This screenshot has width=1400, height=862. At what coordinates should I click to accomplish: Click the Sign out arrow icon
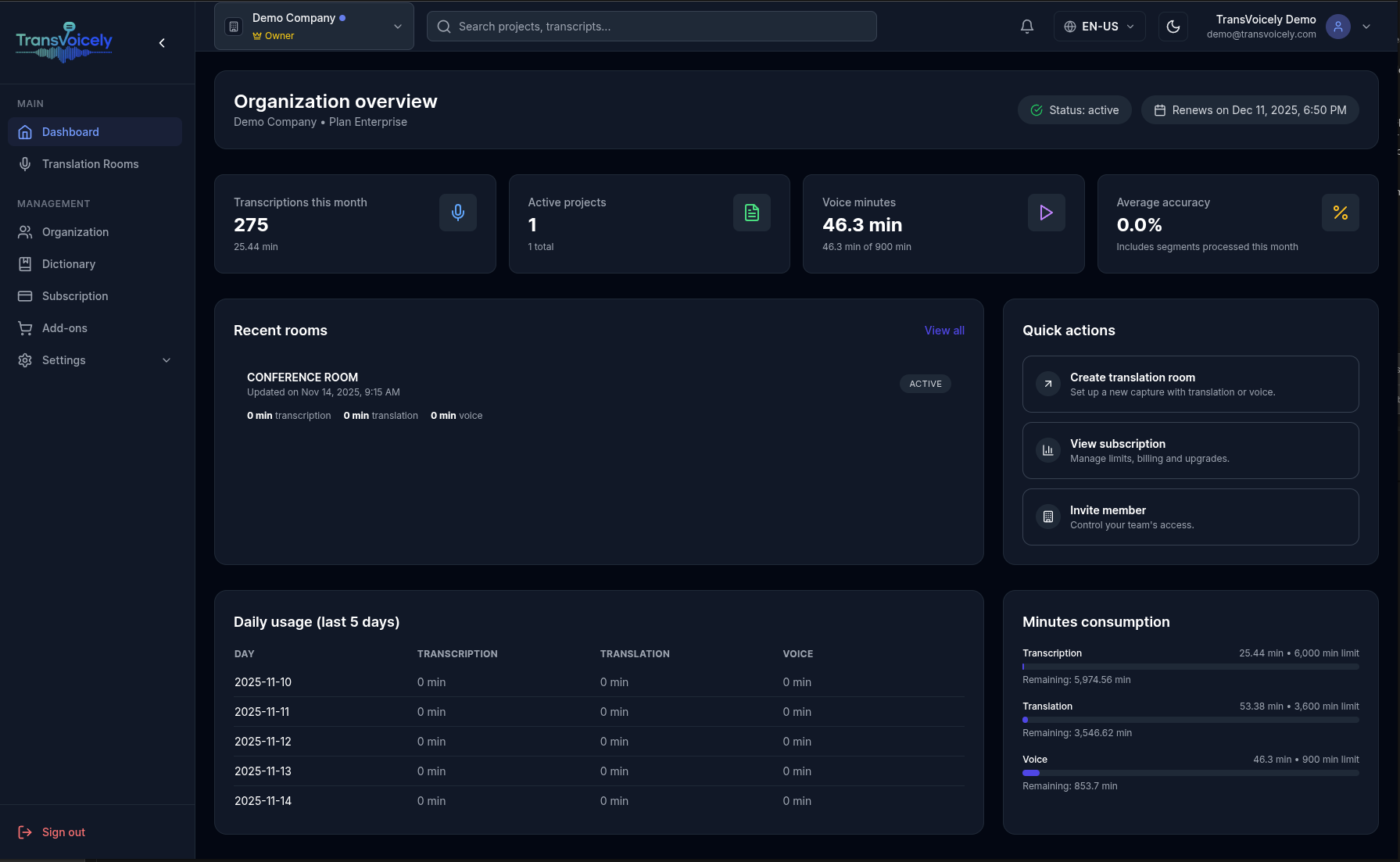click(25, 832)
